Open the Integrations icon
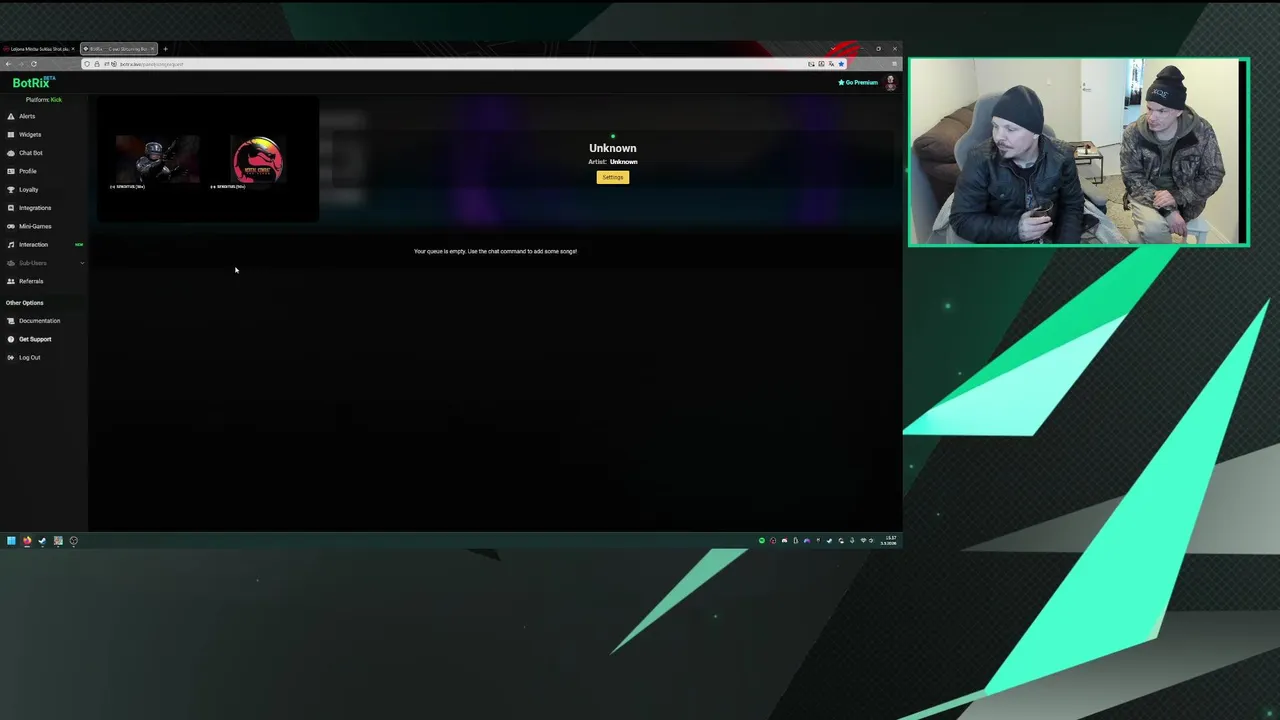The height and width of the screenshot is (720, 1280). click(x=11, y=208)
